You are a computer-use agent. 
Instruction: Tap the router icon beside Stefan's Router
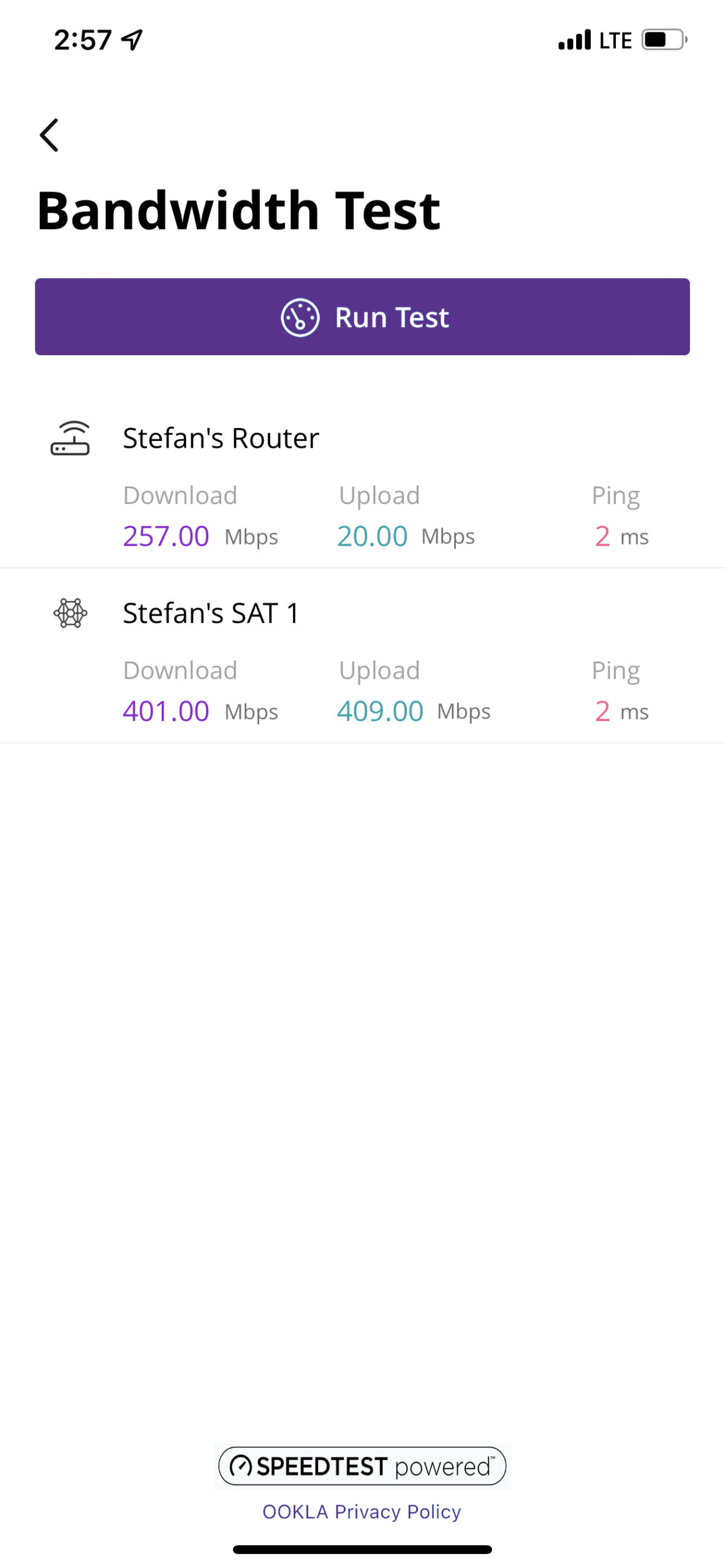point(70,439)
